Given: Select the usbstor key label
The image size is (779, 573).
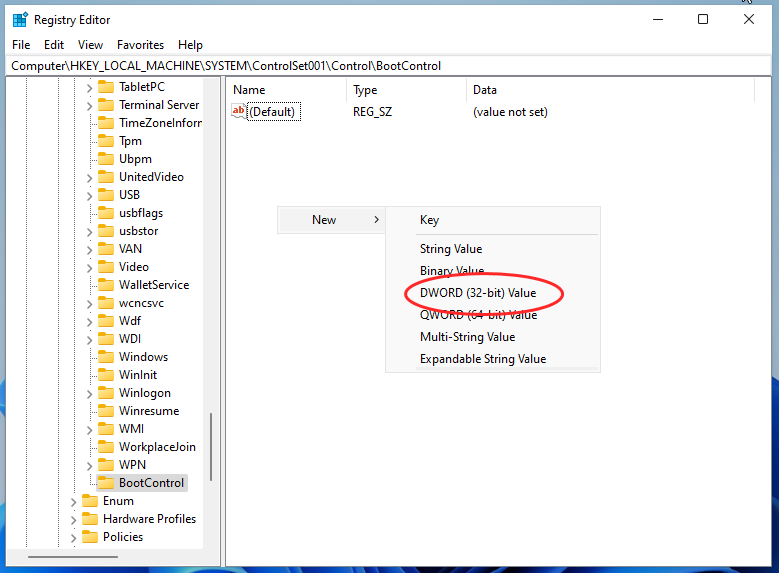Looking at the screenshot, I should click(x=139, y=231).
